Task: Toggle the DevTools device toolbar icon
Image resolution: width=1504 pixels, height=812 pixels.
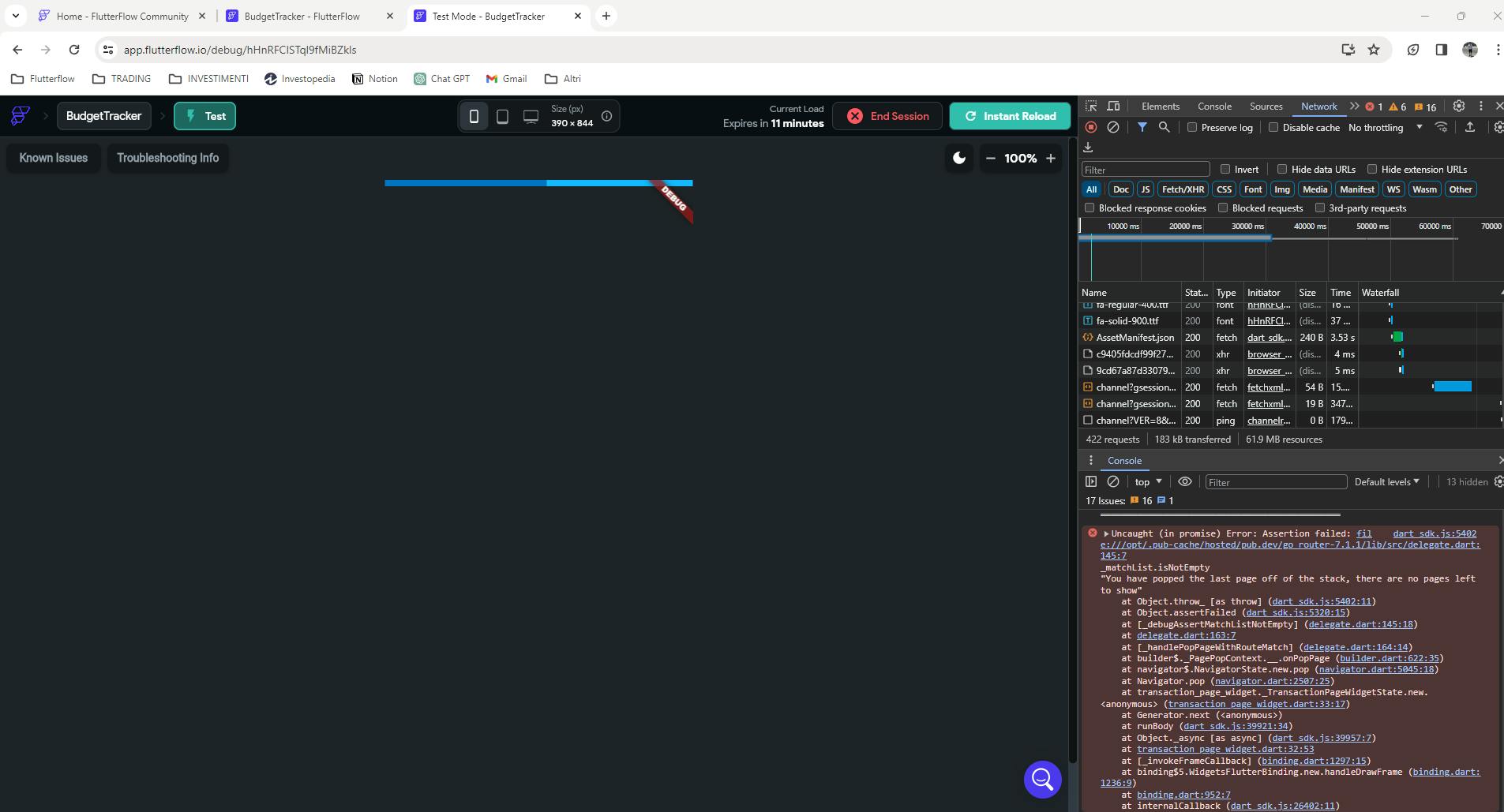Action: [x=1113, y=107]
